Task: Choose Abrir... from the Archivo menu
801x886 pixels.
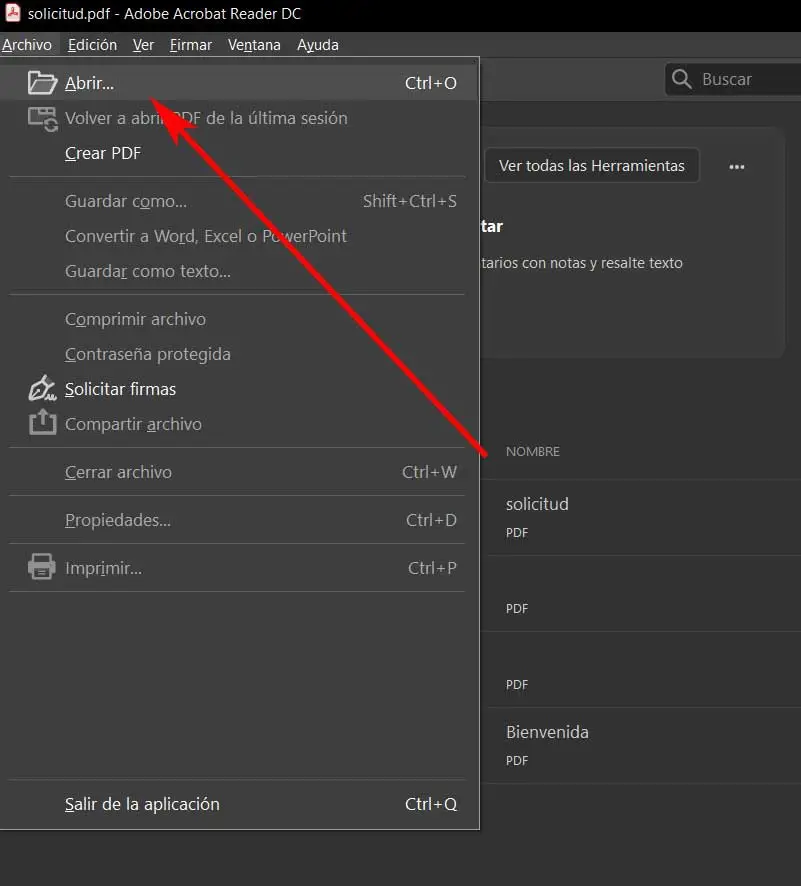Action: [240, 82]
